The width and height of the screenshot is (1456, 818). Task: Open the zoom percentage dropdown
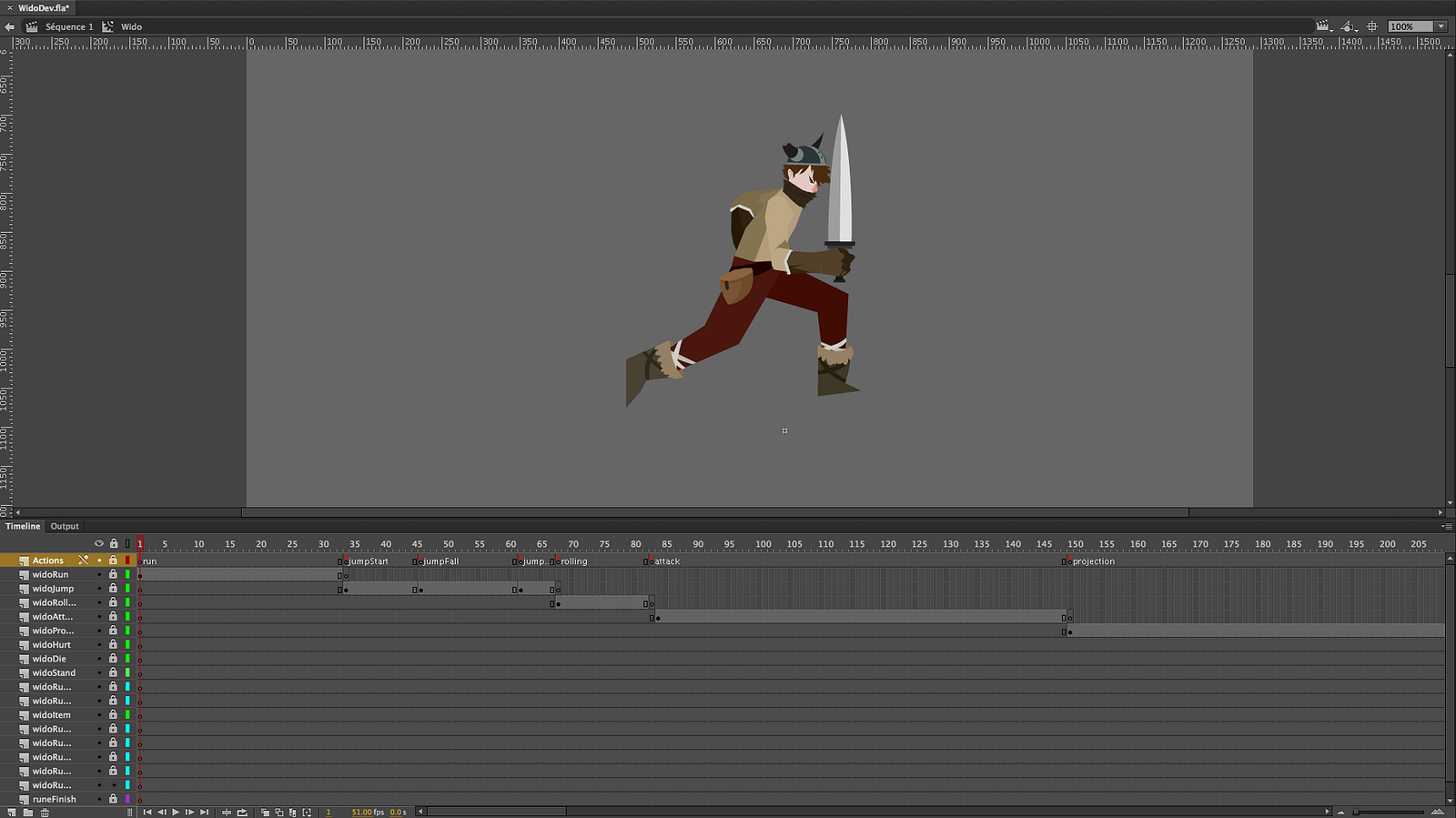pos(1441,26)
